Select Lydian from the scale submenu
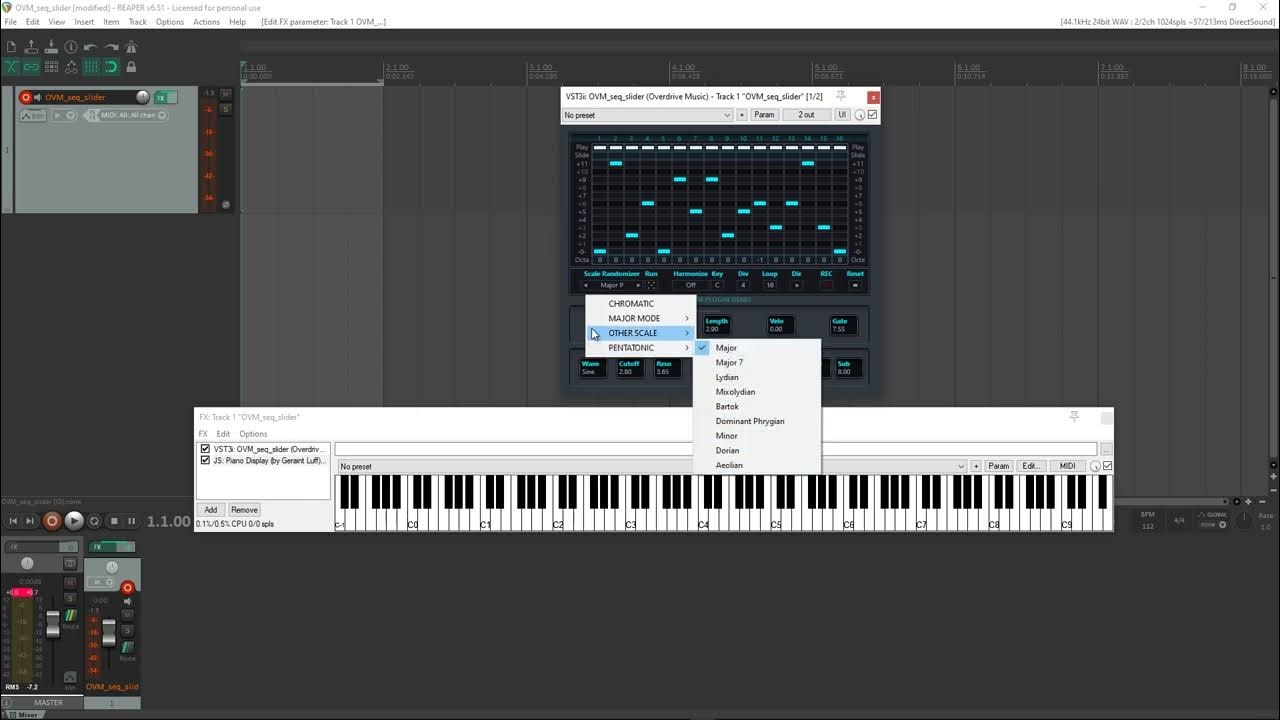Viewport: 1280px width, 720px height. 757,377
